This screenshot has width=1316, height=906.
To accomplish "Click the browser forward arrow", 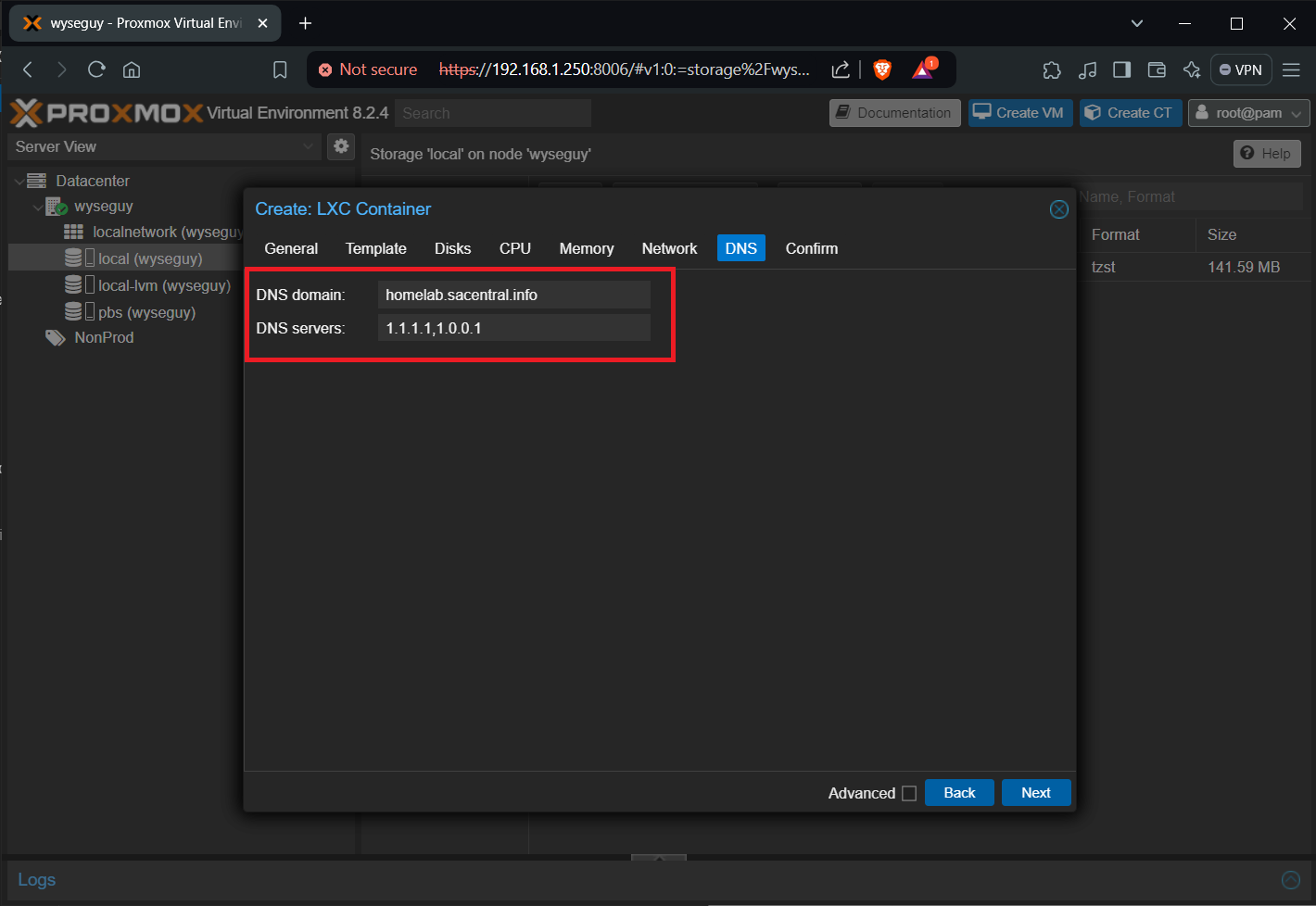I will (61, 69).
